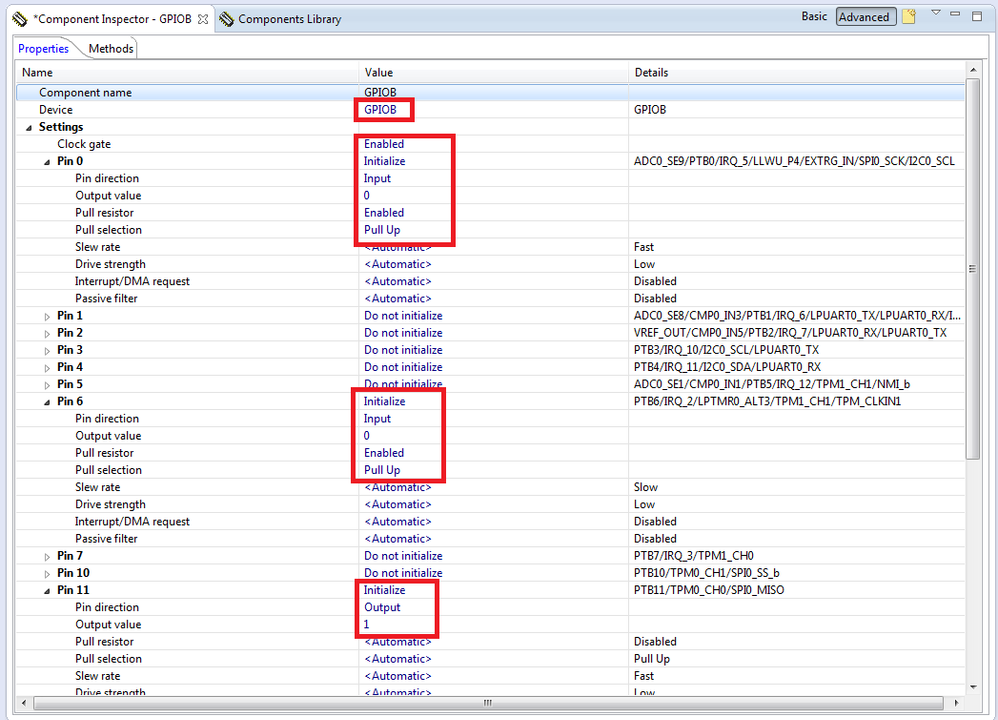
Task: Click the Component Inspector tab icon
Action: pos(20,19)
